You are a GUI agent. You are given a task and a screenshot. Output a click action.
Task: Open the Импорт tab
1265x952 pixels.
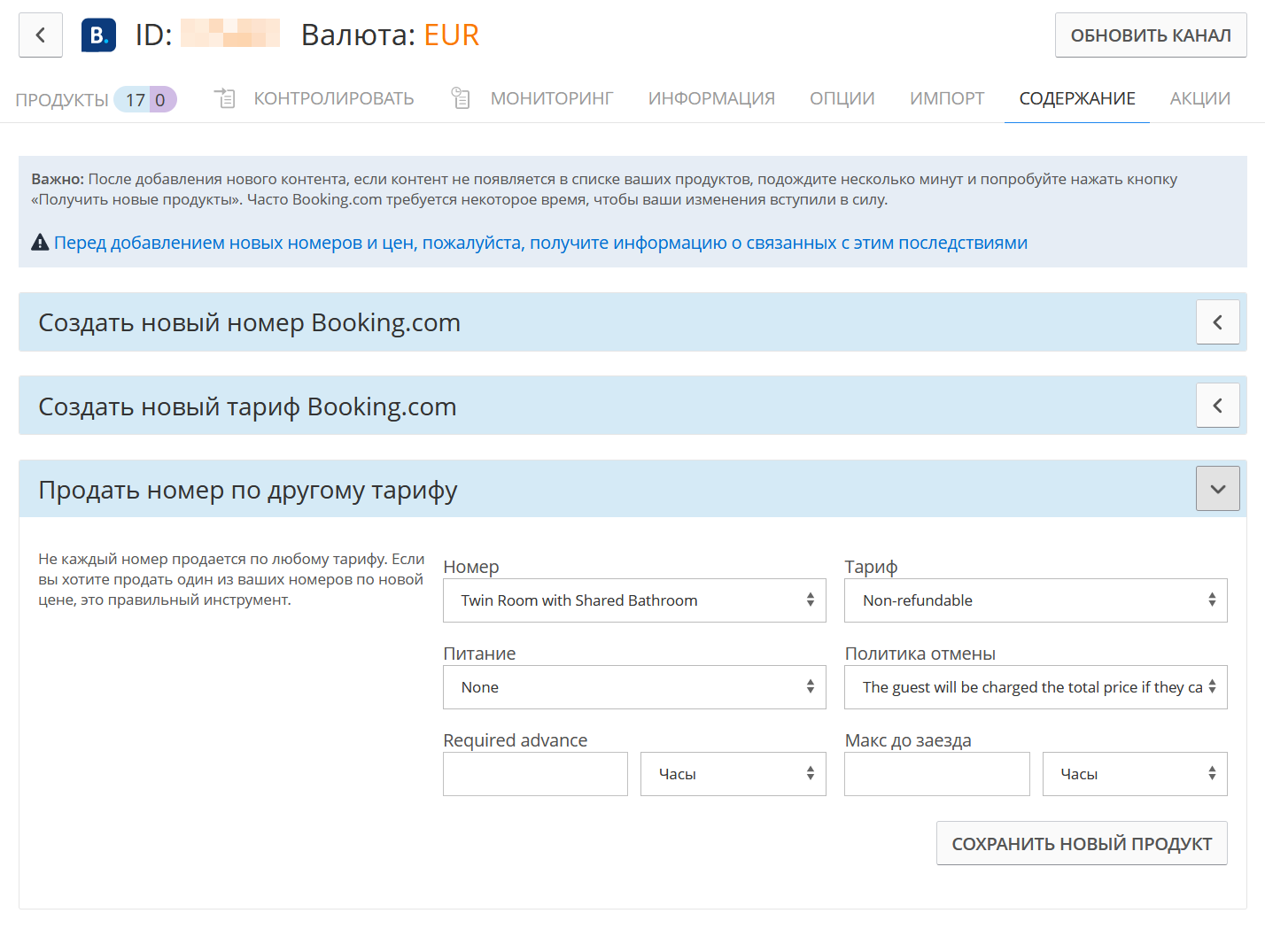point(947,98)
